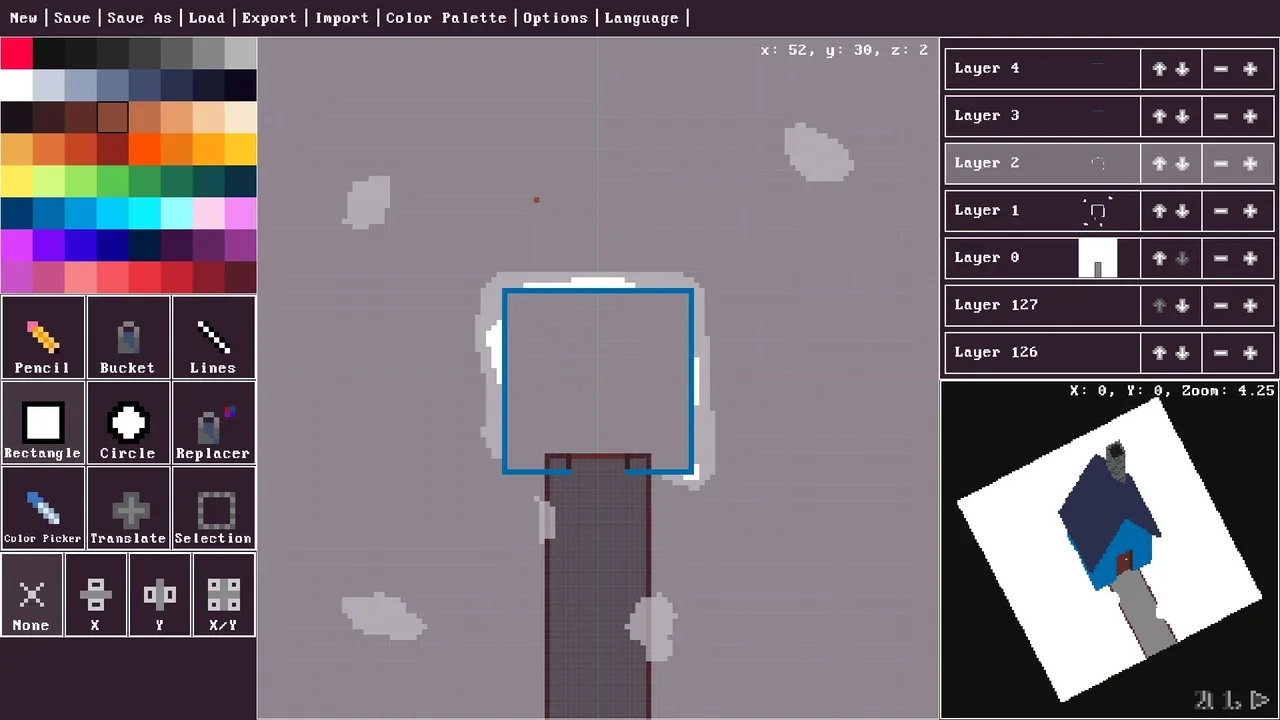The height and width of the screenshot is (720, 1280).
Task: Open the Color Palette menu
Action: point(446,18)
